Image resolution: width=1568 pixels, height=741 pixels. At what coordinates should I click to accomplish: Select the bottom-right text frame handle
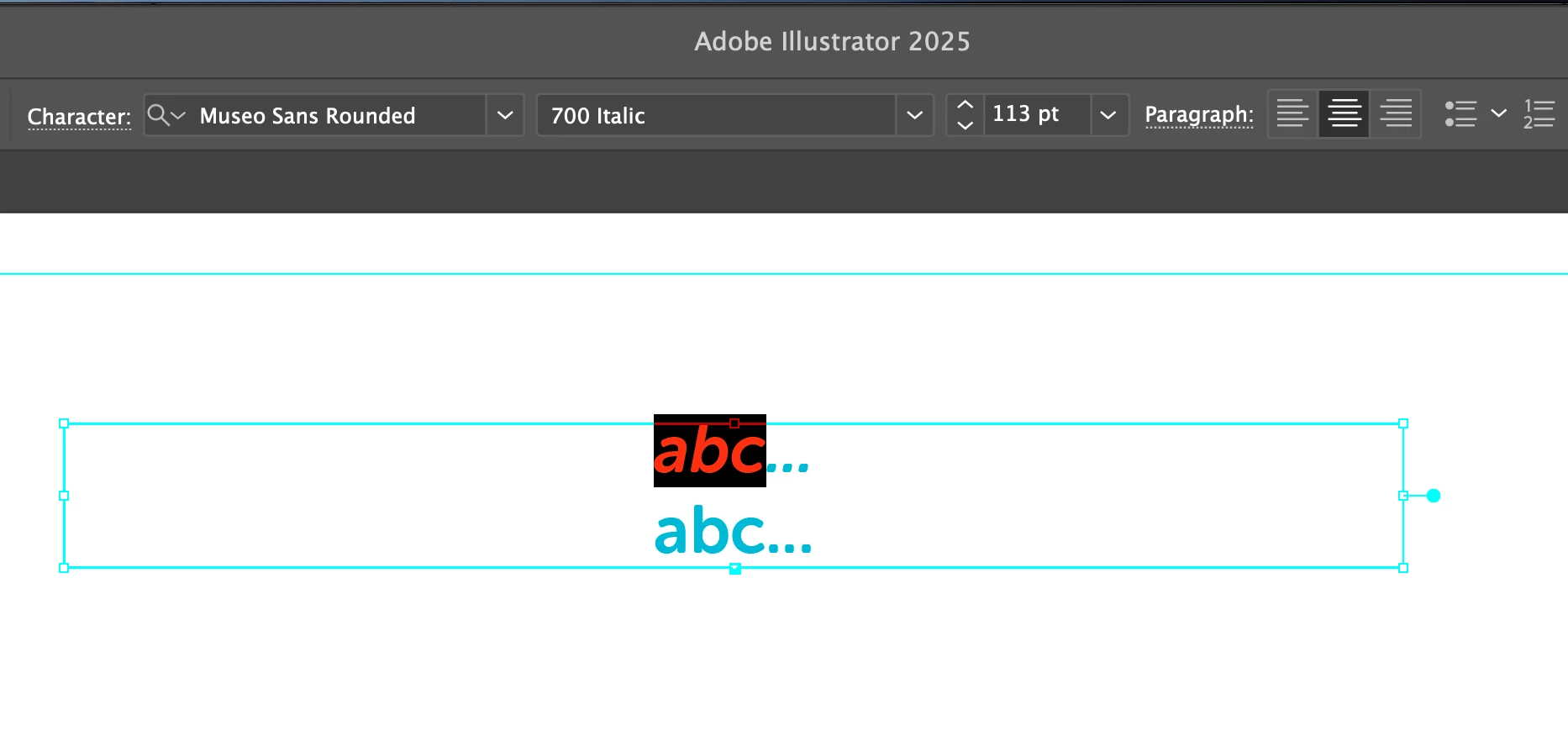pyautogui.click(x=1403, y=568)
